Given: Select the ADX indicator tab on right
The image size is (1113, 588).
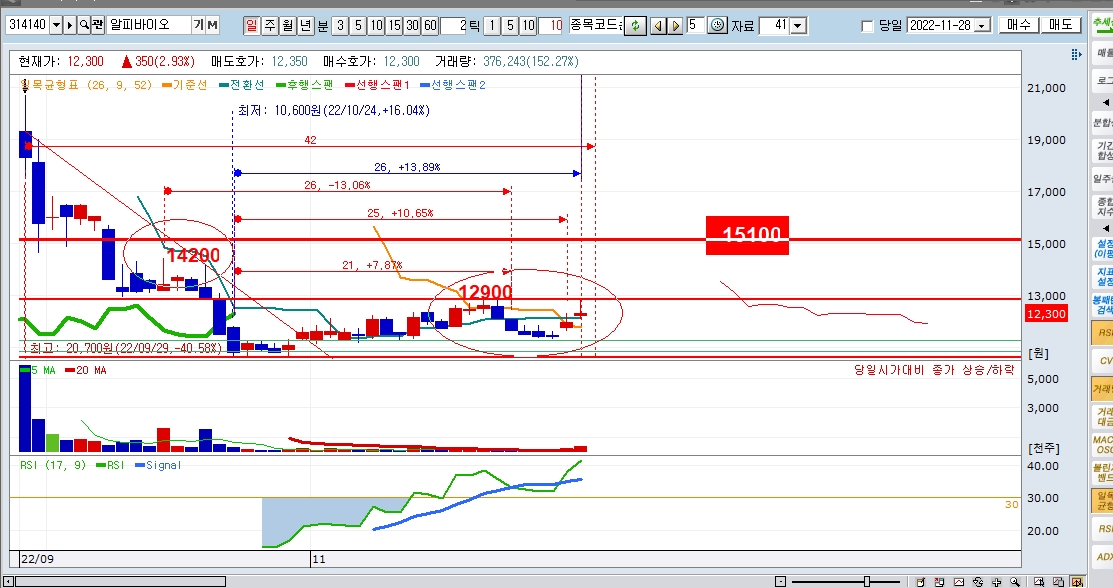Looking at the screenshot, I should 1102,556.
